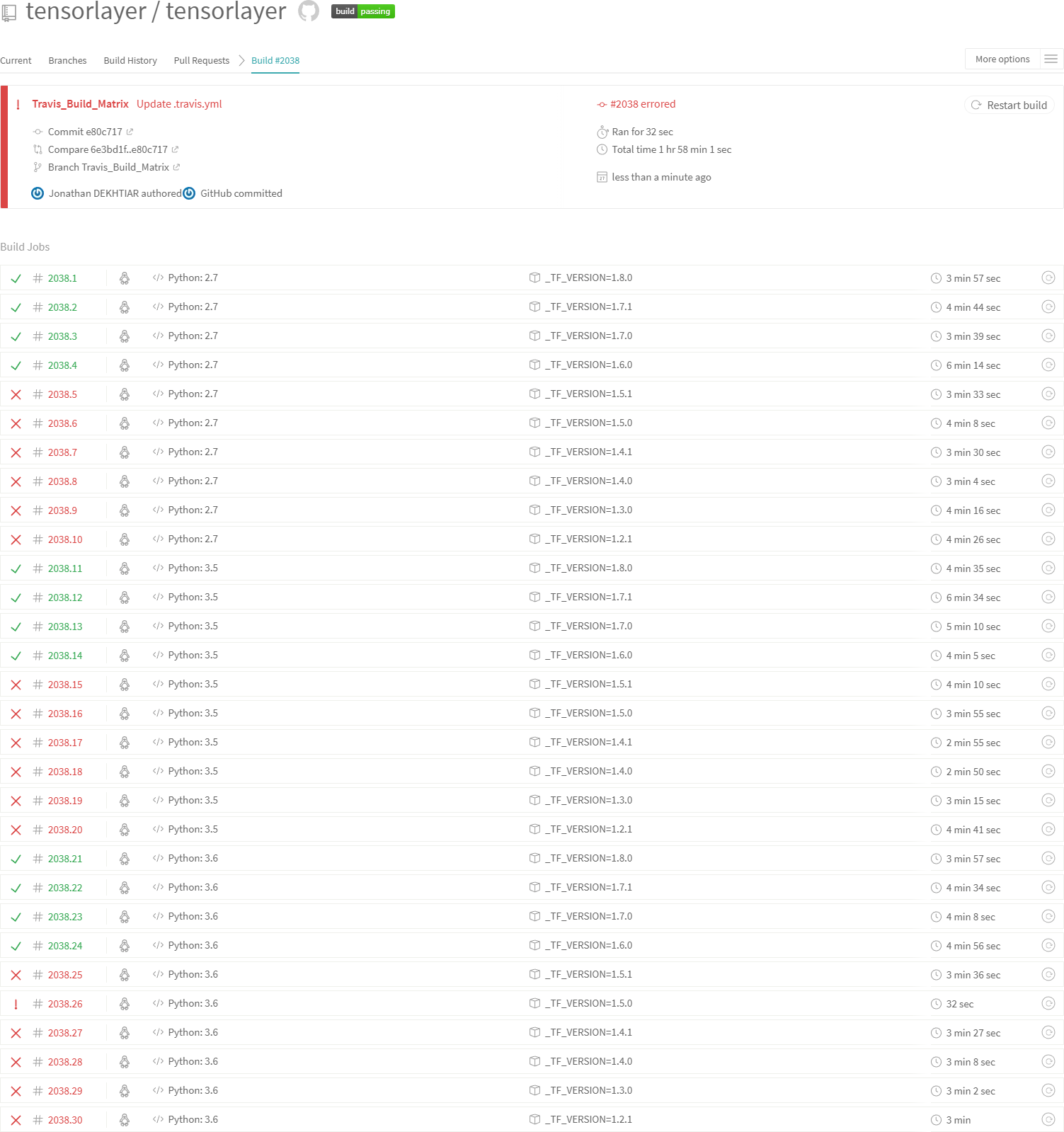Open job 2038.23 link
The image size is (1064, 1132).
65,917
